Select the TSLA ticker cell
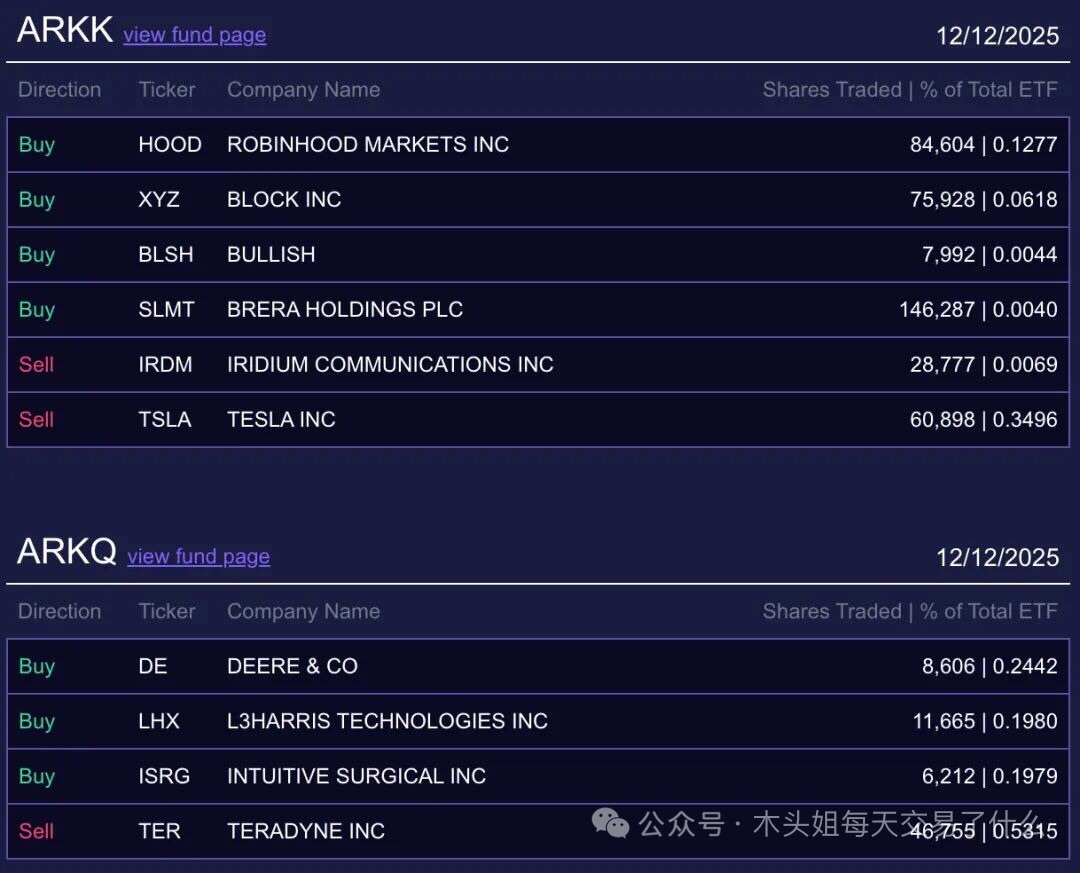 click(x=165, y=419)
